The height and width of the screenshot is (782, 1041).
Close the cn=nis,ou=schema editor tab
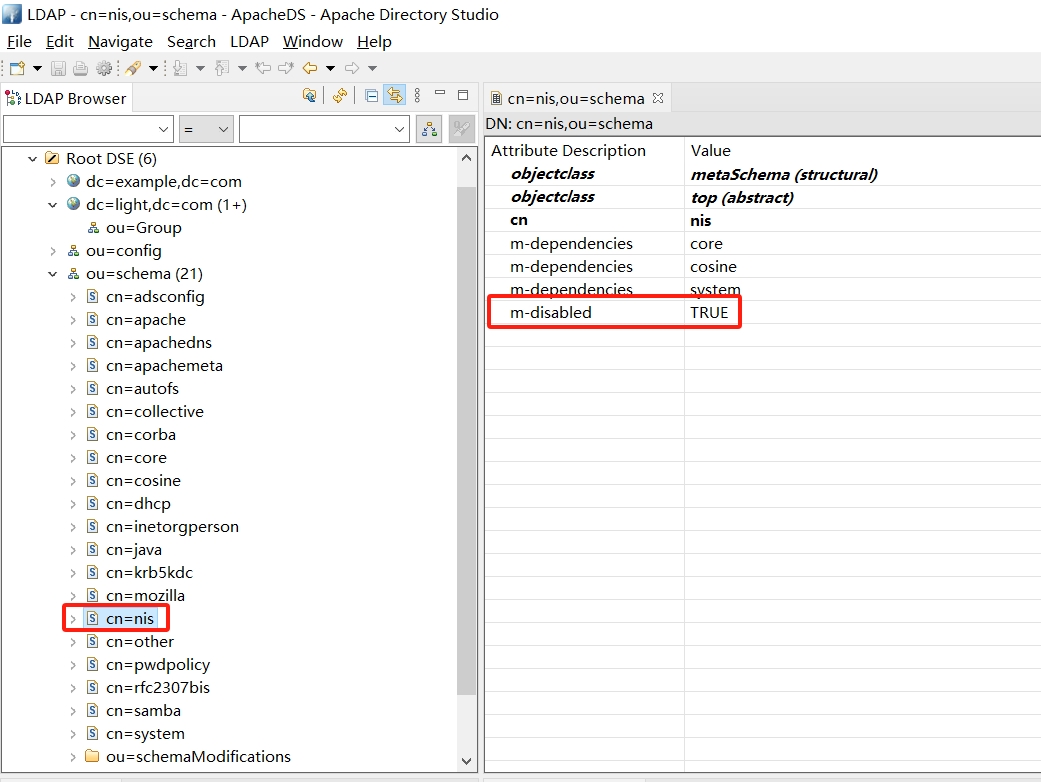(x=658, y=98)
